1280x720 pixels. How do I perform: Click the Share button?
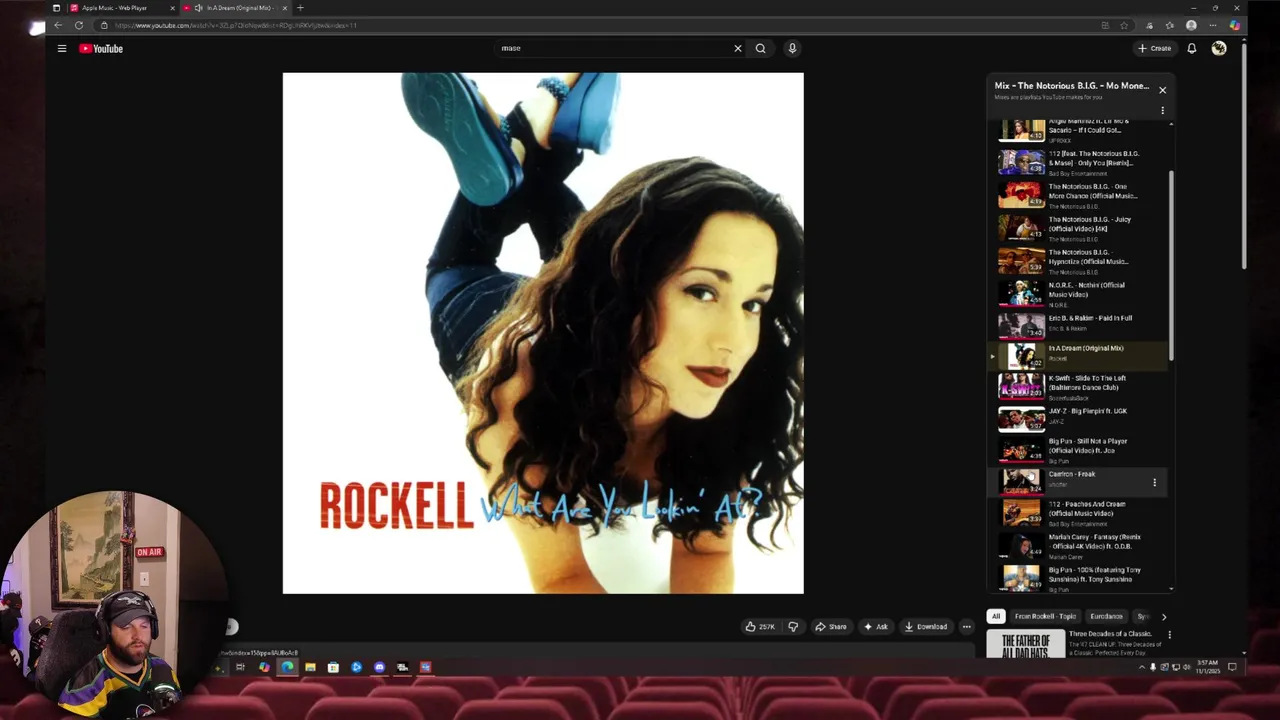tap(831, 627)
